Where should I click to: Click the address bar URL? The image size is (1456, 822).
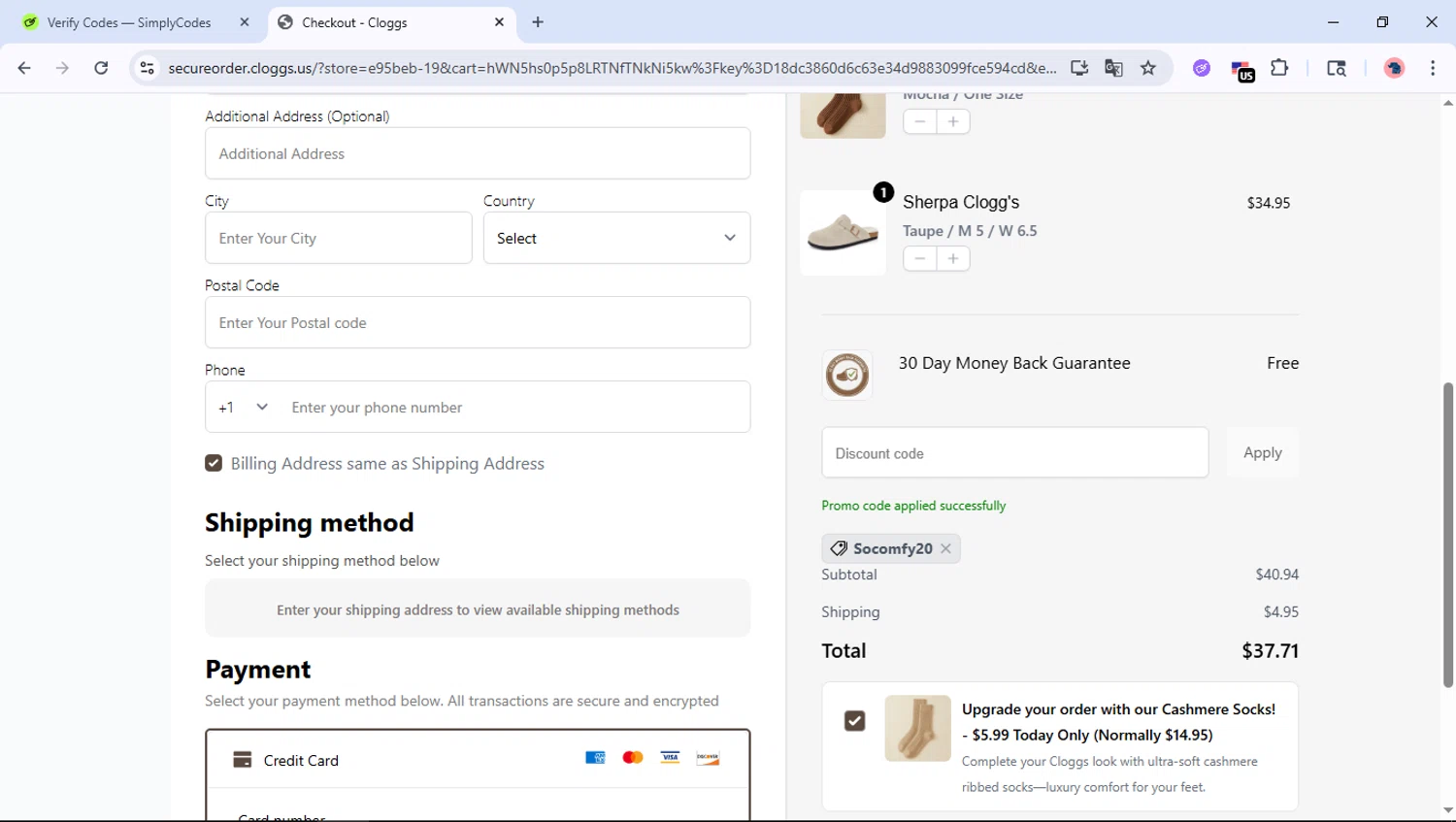(x=612, y=68)
